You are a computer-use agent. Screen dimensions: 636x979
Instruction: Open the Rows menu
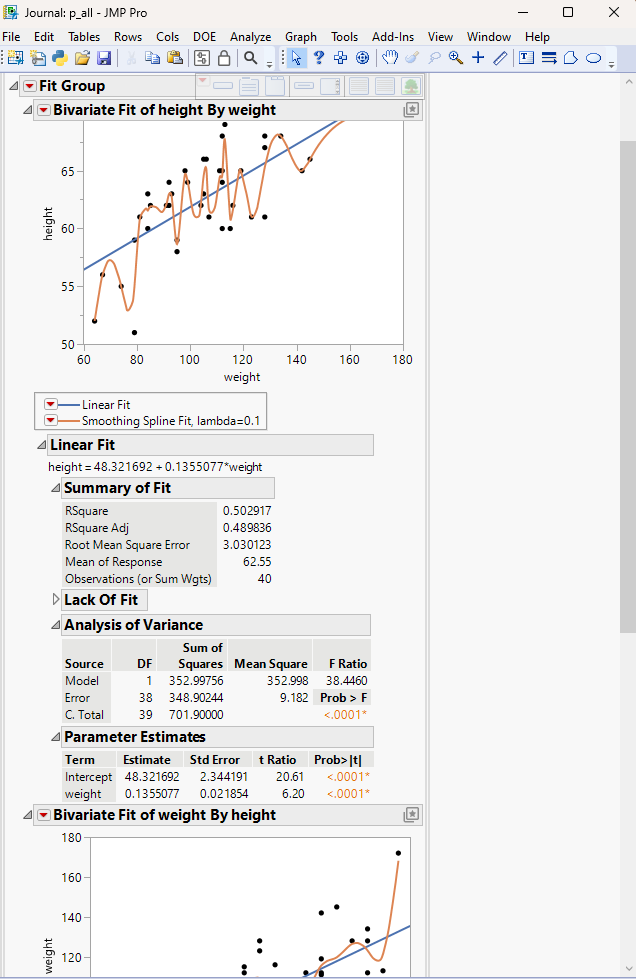[x=128, y=37]
